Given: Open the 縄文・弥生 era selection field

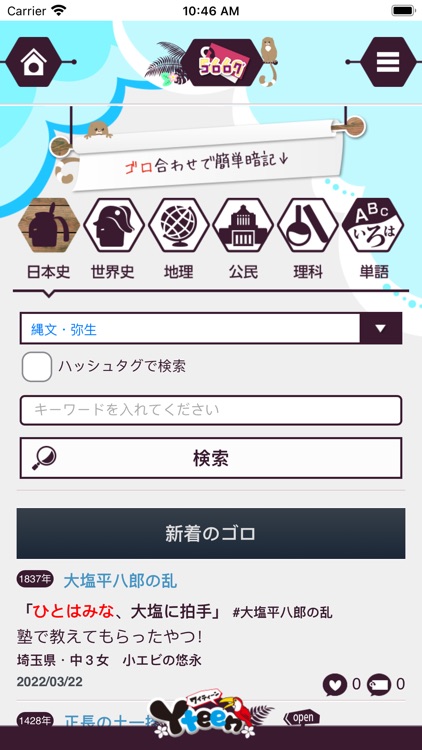Looking at the screenshot, I should [211, 329].
